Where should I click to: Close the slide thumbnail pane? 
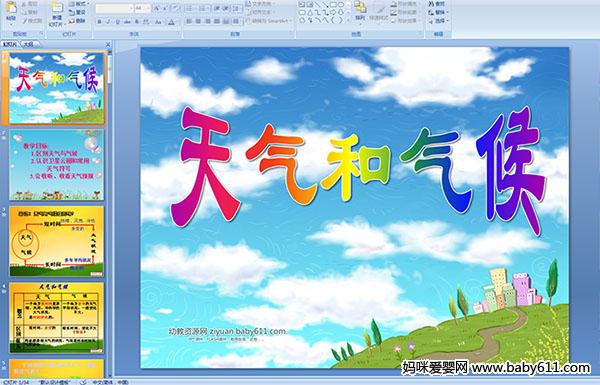coord(108,44)
